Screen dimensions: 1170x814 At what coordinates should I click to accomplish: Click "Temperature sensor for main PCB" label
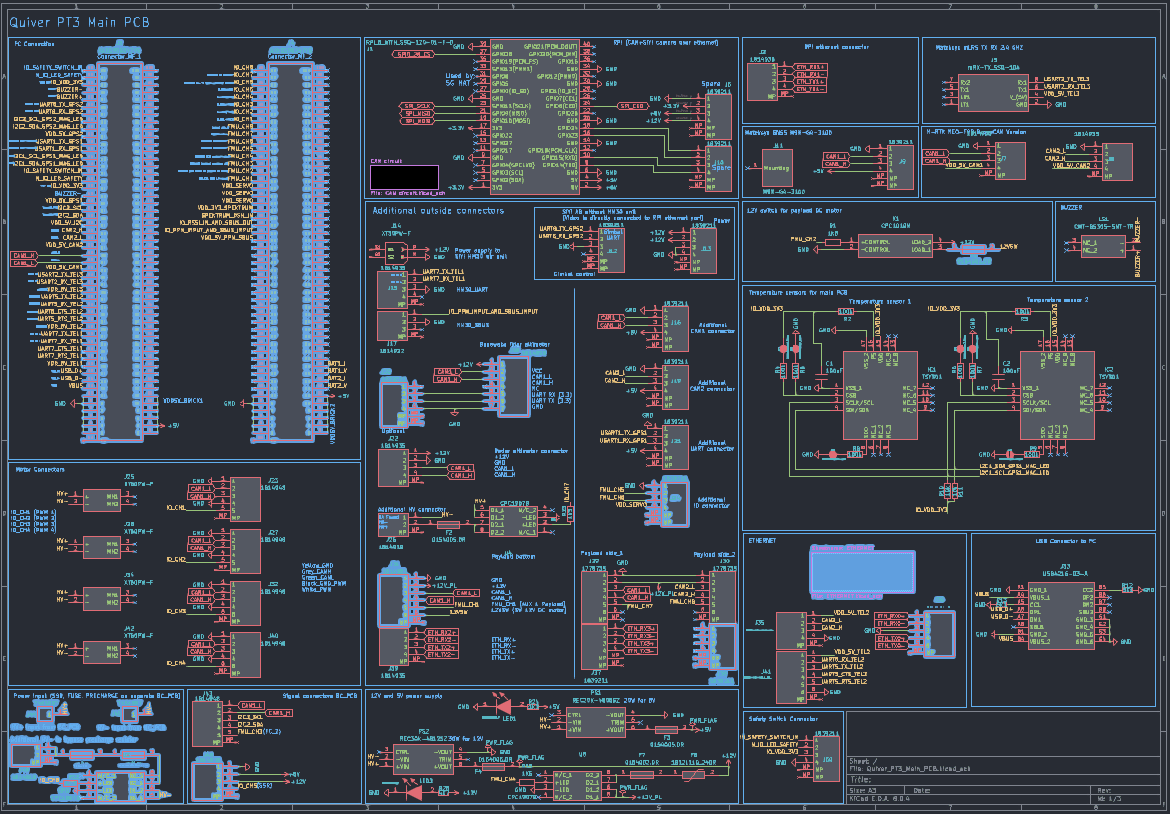pos(798,292)
